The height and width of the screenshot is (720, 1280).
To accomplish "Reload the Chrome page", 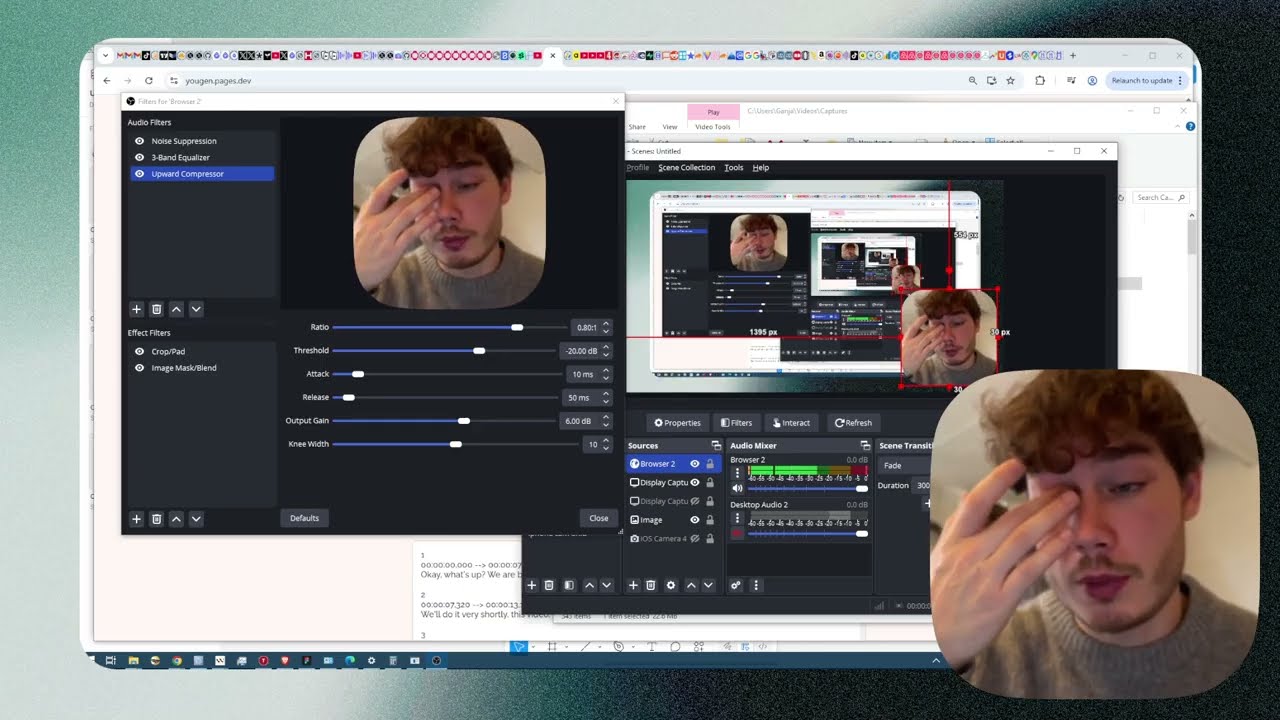I will pyautogui.click(x=149, y=80).
